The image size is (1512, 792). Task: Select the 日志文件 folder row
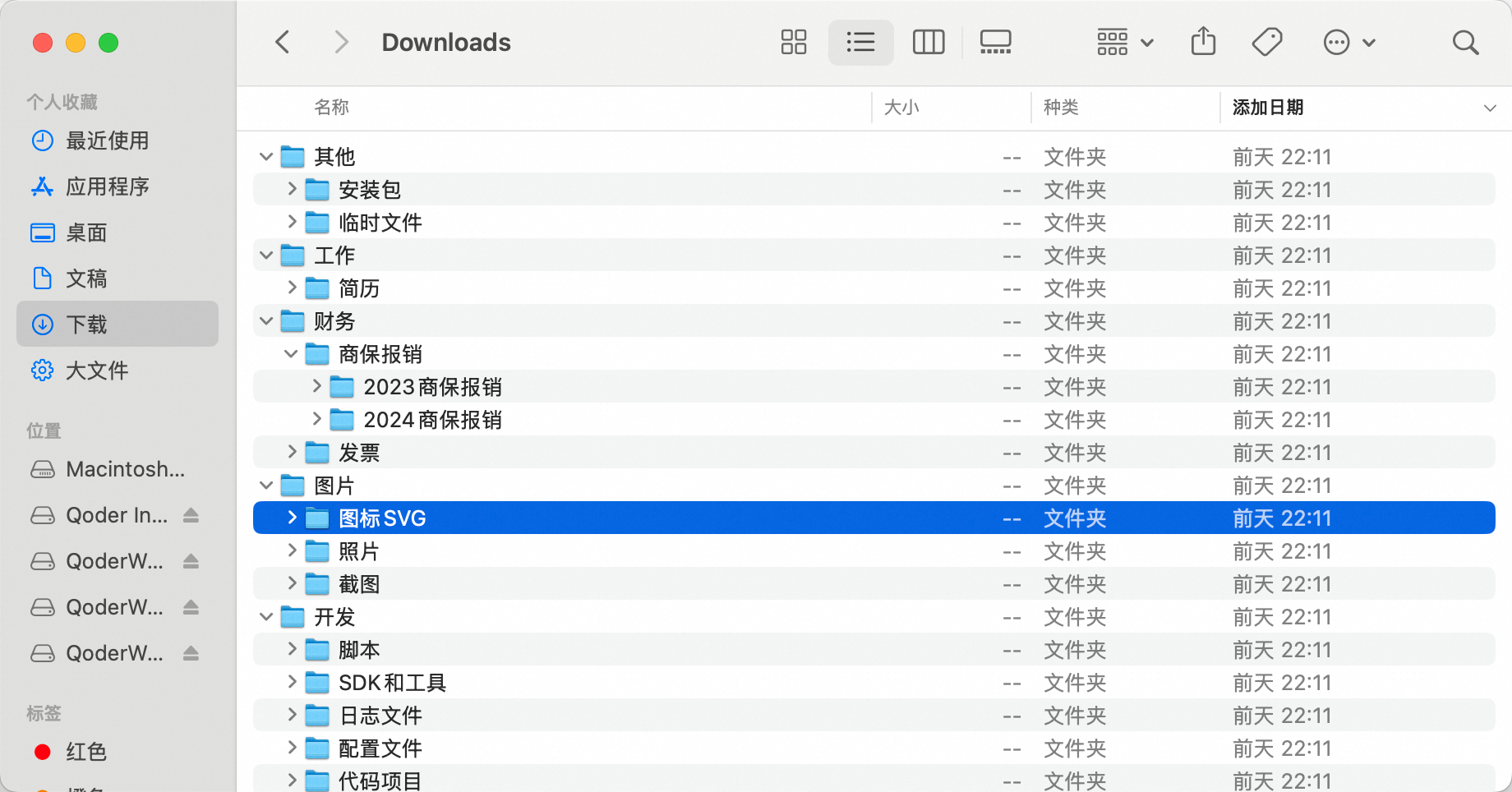380,716
